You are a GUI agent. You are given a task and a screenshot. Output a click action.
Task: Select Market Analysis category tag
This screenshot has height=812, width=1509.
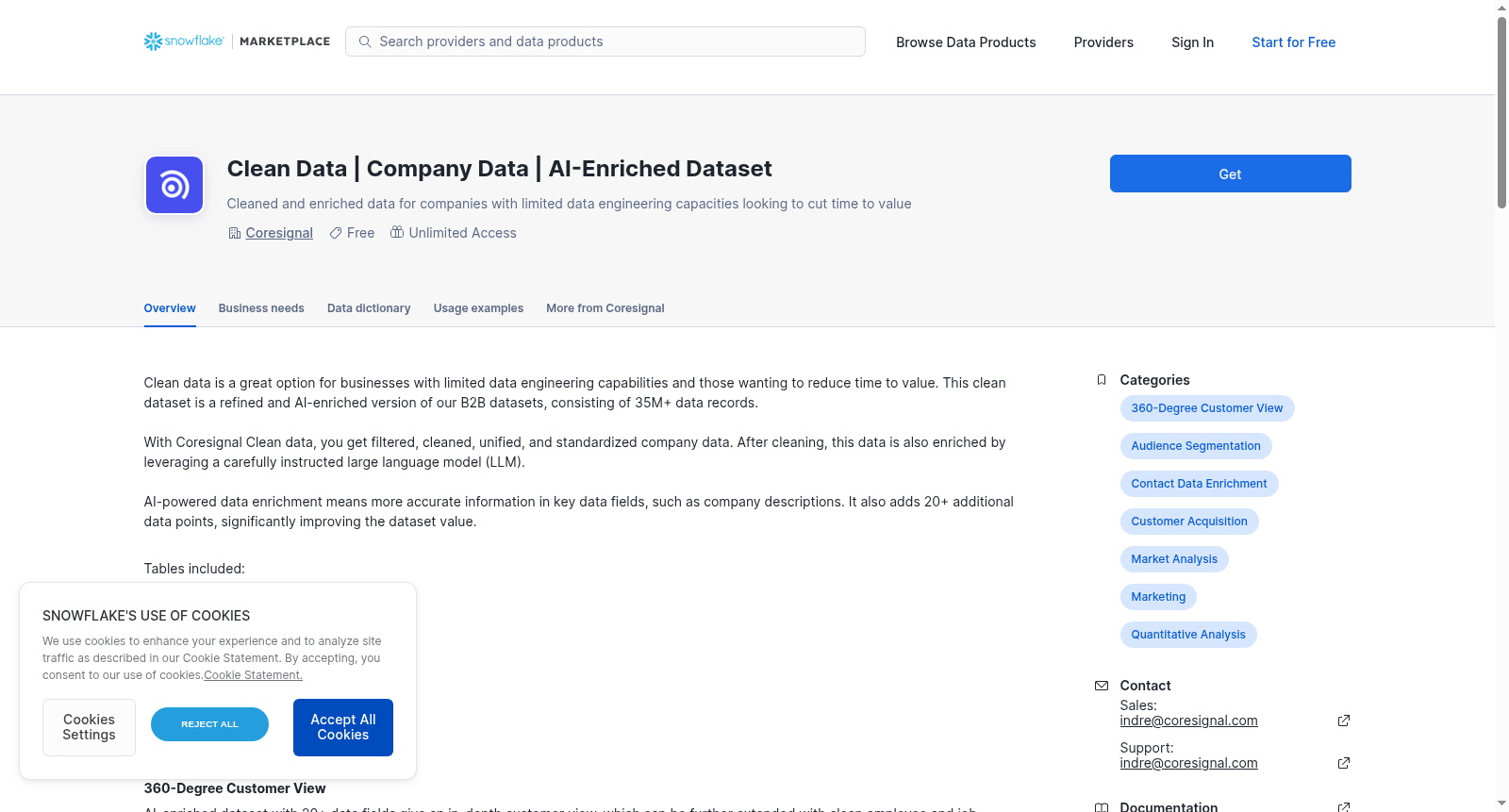click(1174, 559)
